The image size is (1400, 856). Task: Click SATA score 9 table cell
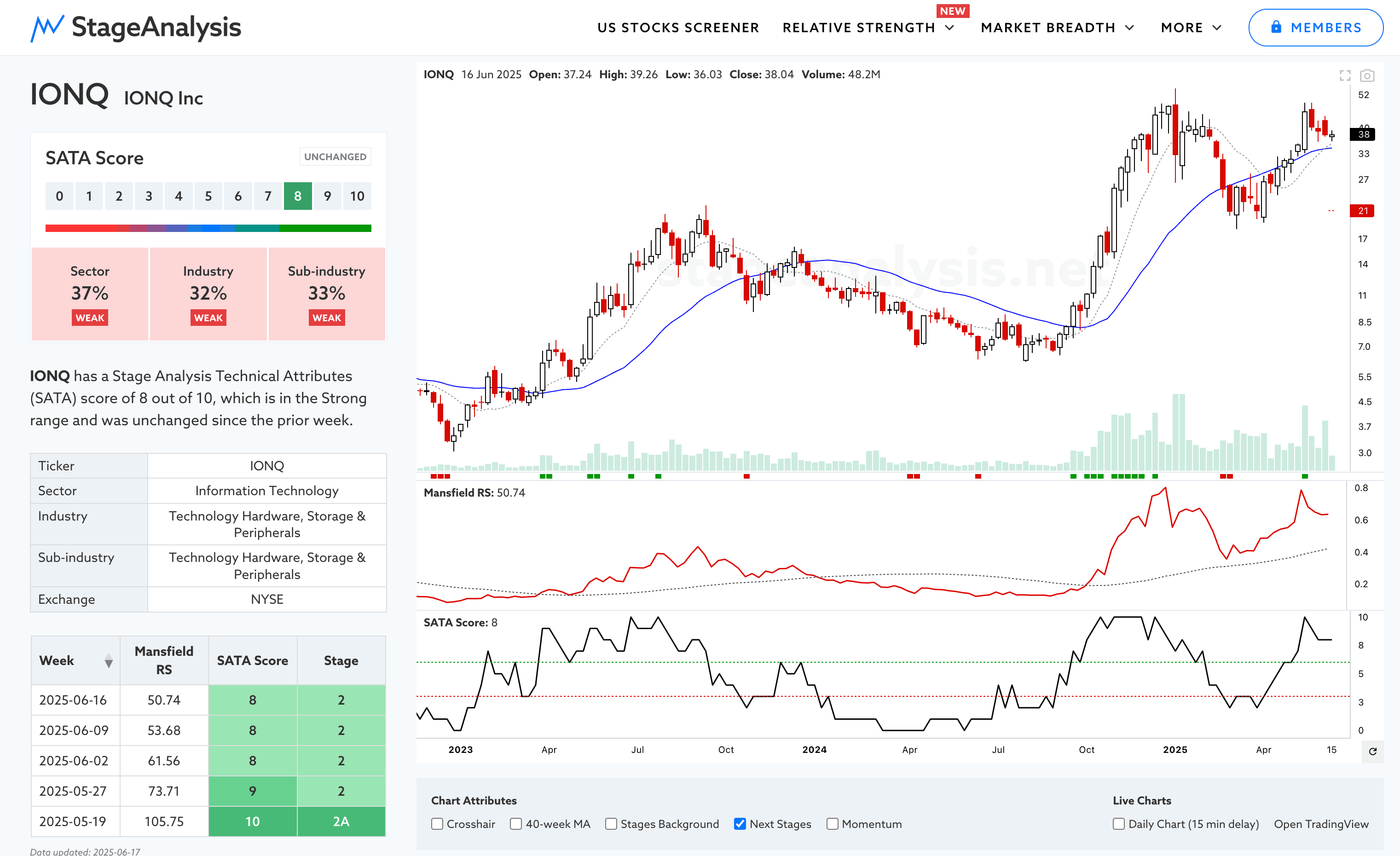(x=252, y=791)
